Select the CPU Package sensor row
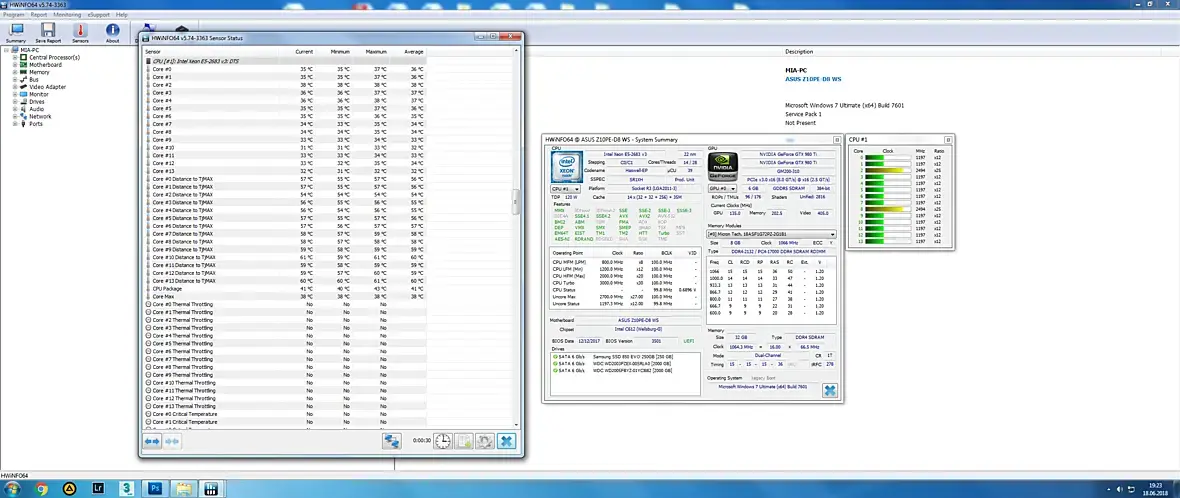Viewport: 1180px width, 498px height. click(284, 289)
